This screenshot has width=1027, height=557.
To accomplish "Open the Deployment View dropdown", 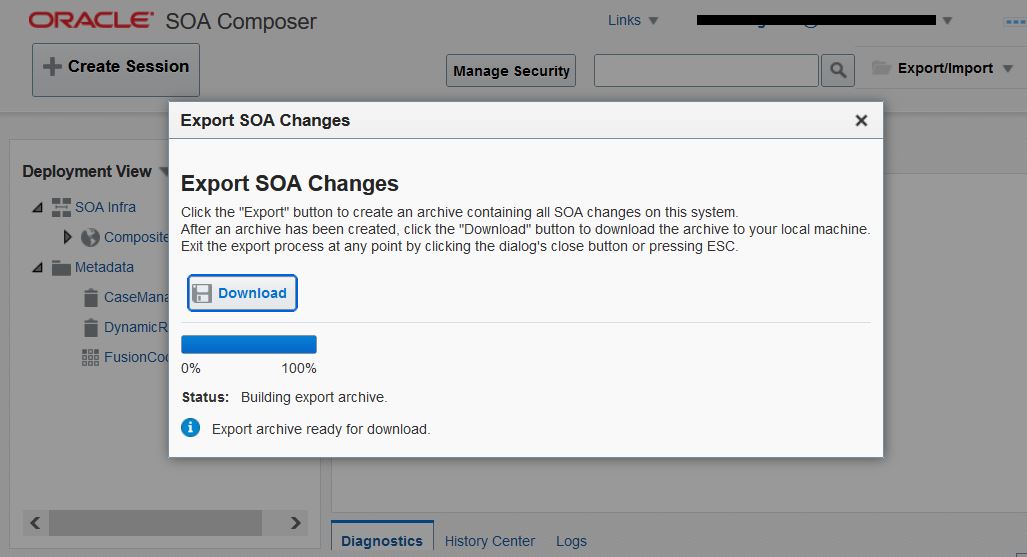I will 163,172.
